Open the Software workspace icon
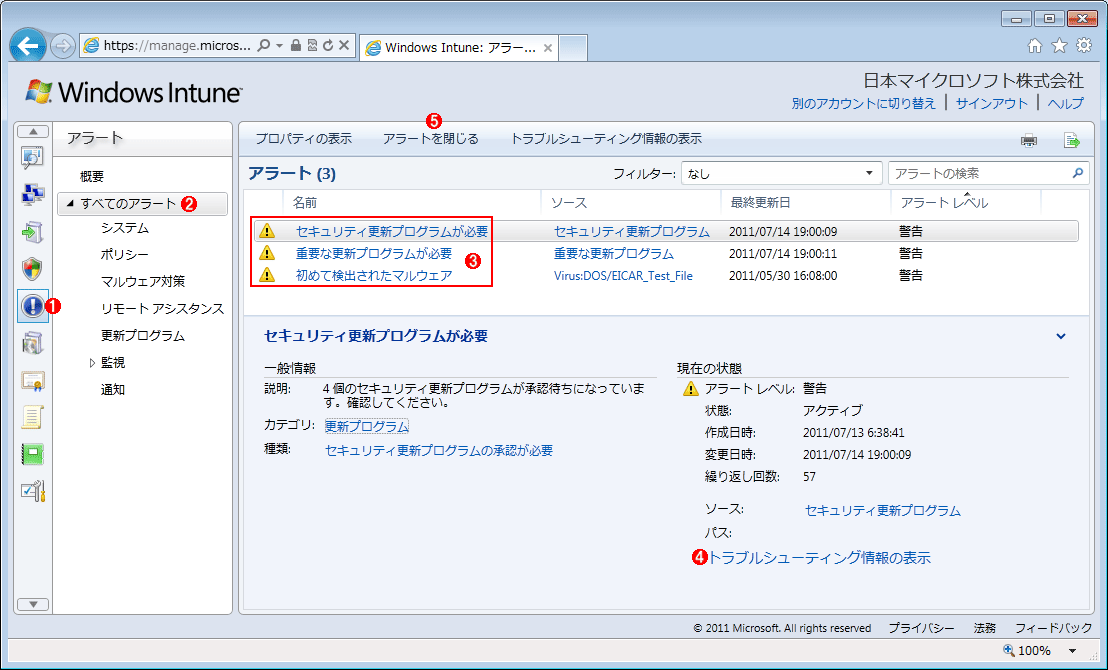The height and width of the screenshot is (670, 1108). coord(33,344)
